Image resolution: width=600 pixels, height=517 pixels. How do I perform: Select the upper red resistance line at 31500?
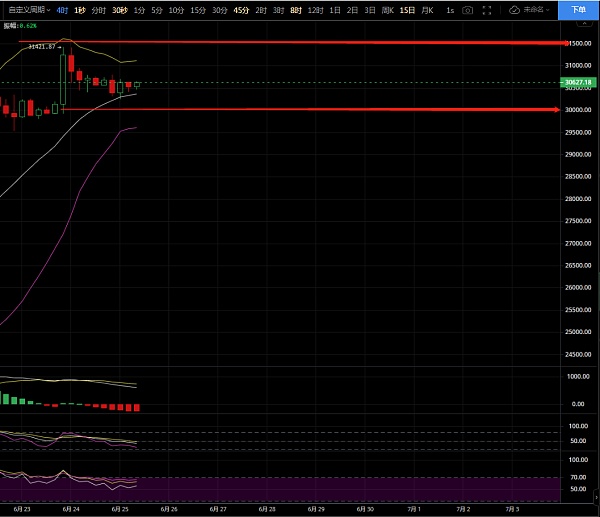[x=300, y=43]
